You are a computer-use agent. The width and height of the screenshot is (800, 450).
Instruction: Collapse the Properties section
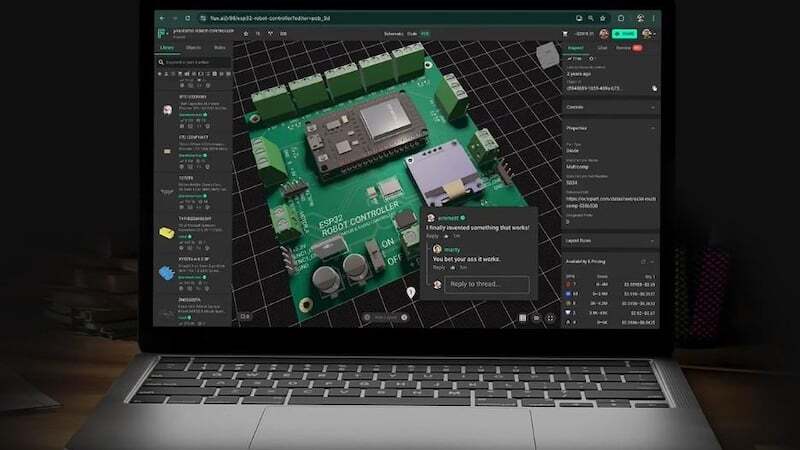[654, 129]
